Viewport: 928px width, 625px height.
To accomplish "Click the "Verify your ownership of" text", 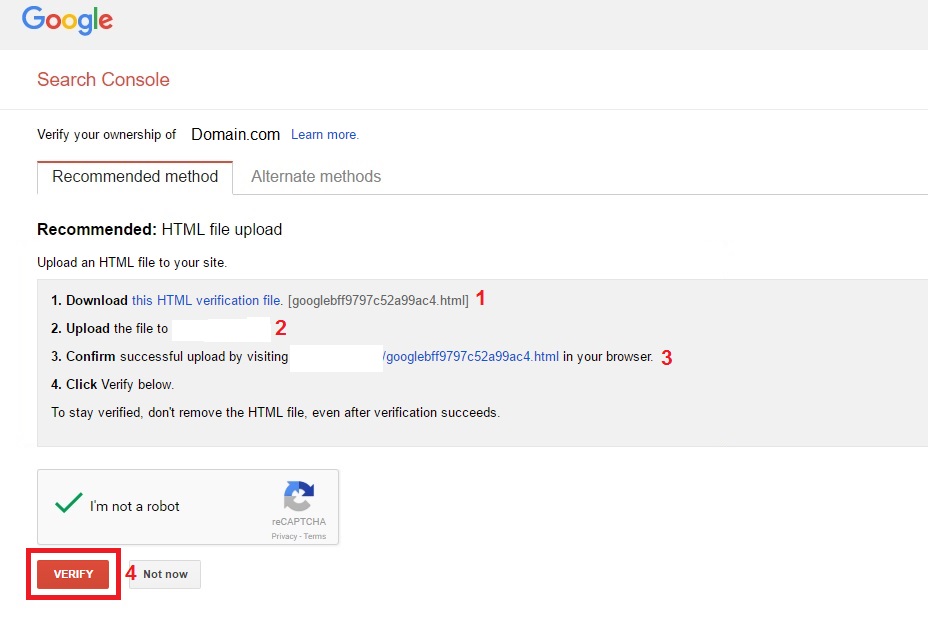I will click(x=107, y=135).
